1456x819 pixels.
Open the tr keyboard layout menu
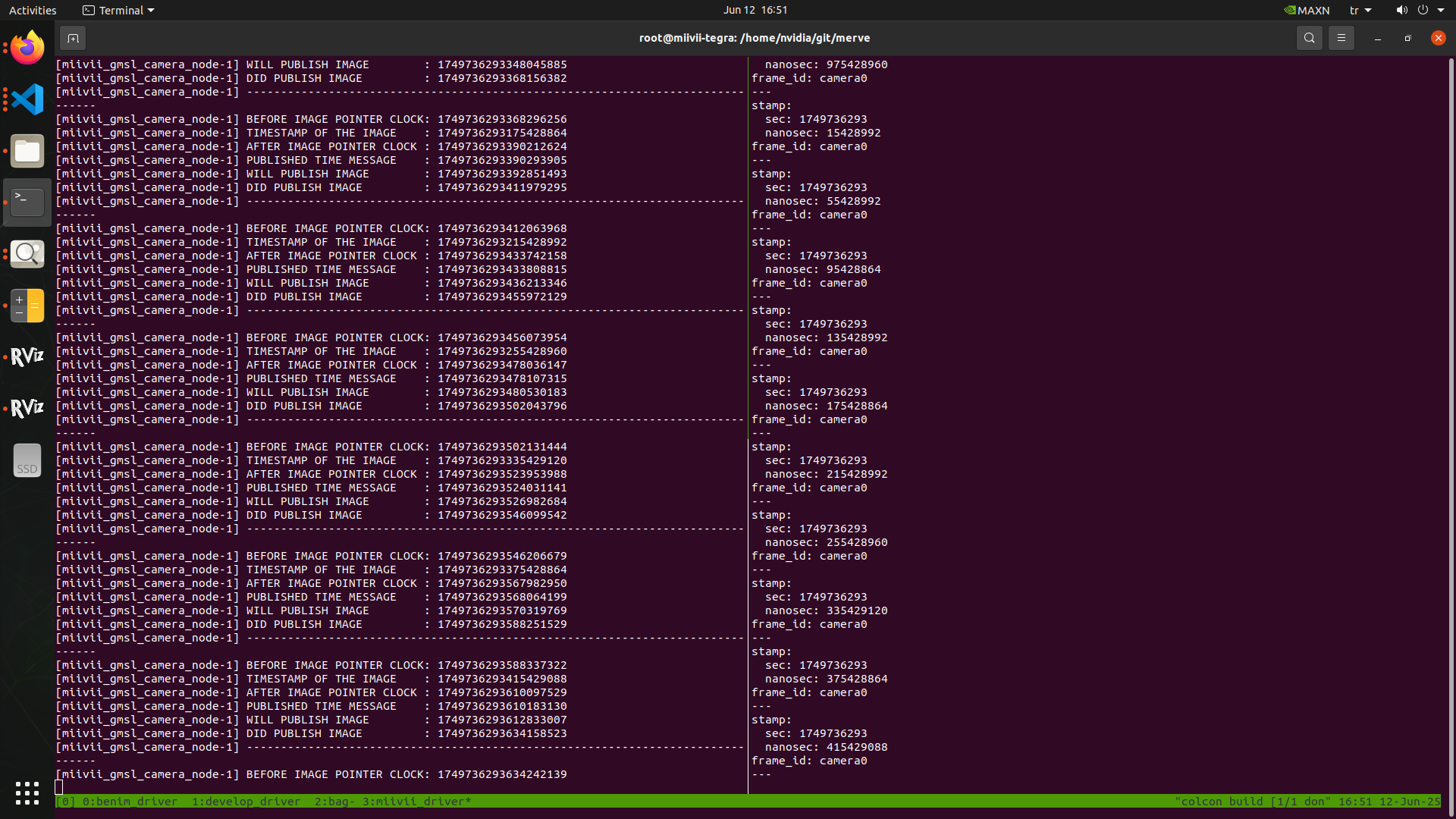1360,10
